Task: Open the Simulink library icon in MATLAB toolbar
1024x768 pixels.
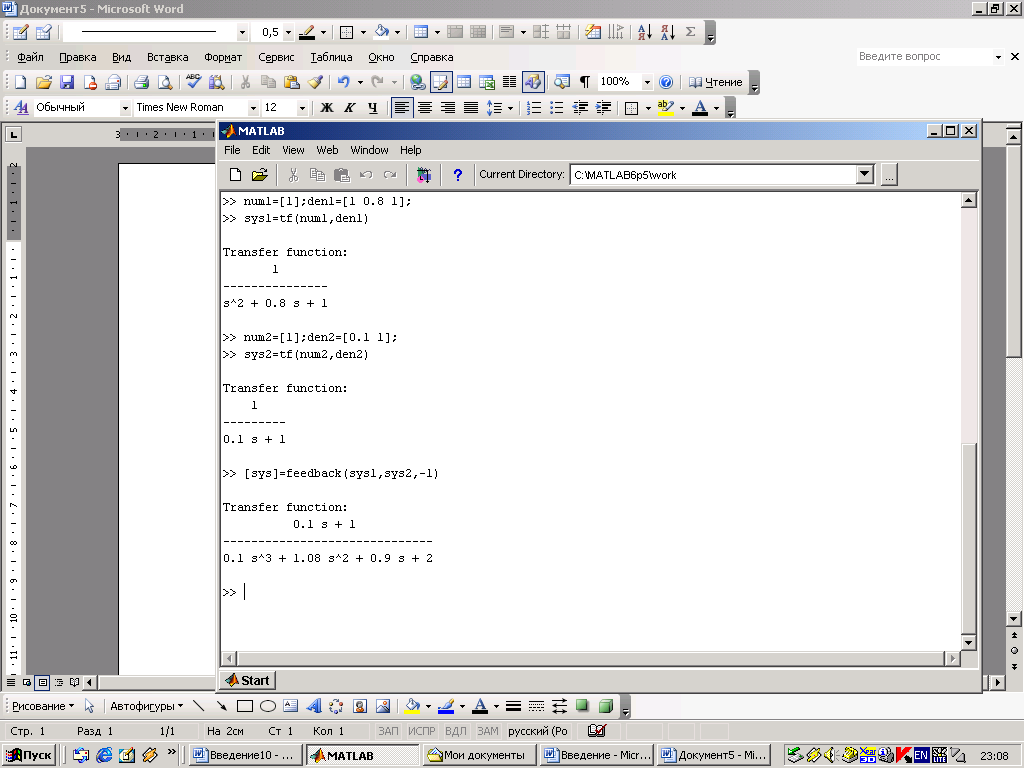Action: (x=424, y=175)
